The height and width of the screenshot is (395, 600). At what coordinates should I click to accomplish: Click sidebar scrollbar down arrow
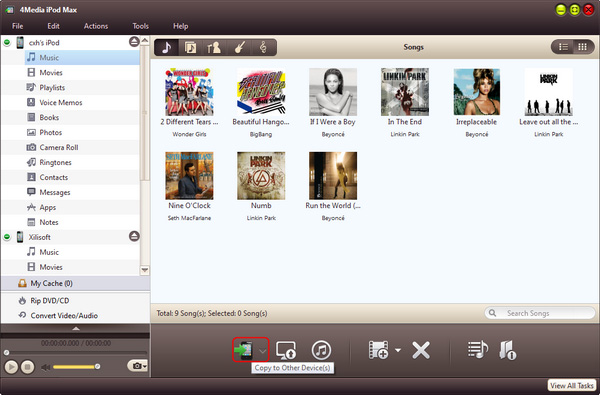pyautogui.click(x=145, y=270)
